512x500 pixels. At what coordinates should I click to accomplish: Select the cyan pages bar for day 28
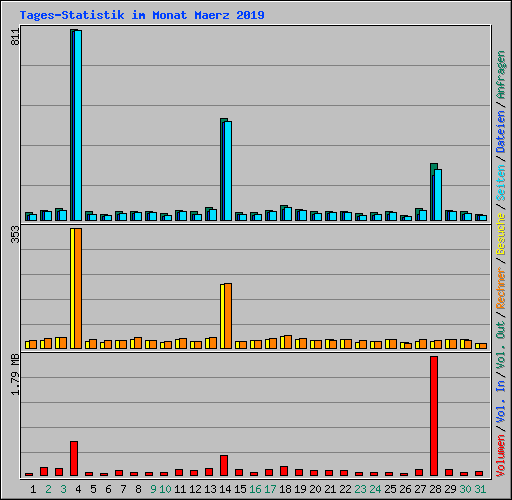438,195
